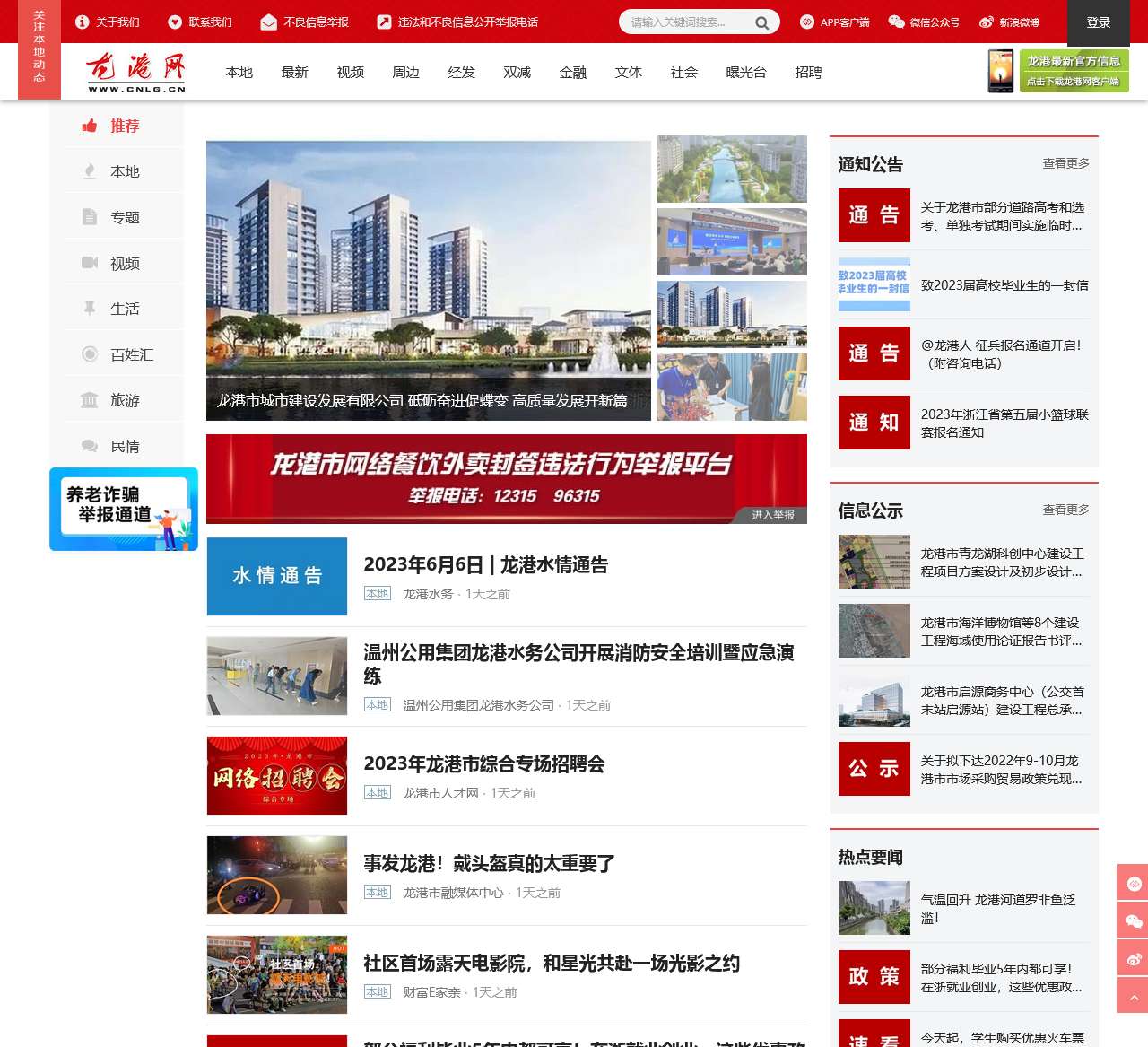
Task: Select the river aerial view thumbnail
Action: tap(732, 169)
